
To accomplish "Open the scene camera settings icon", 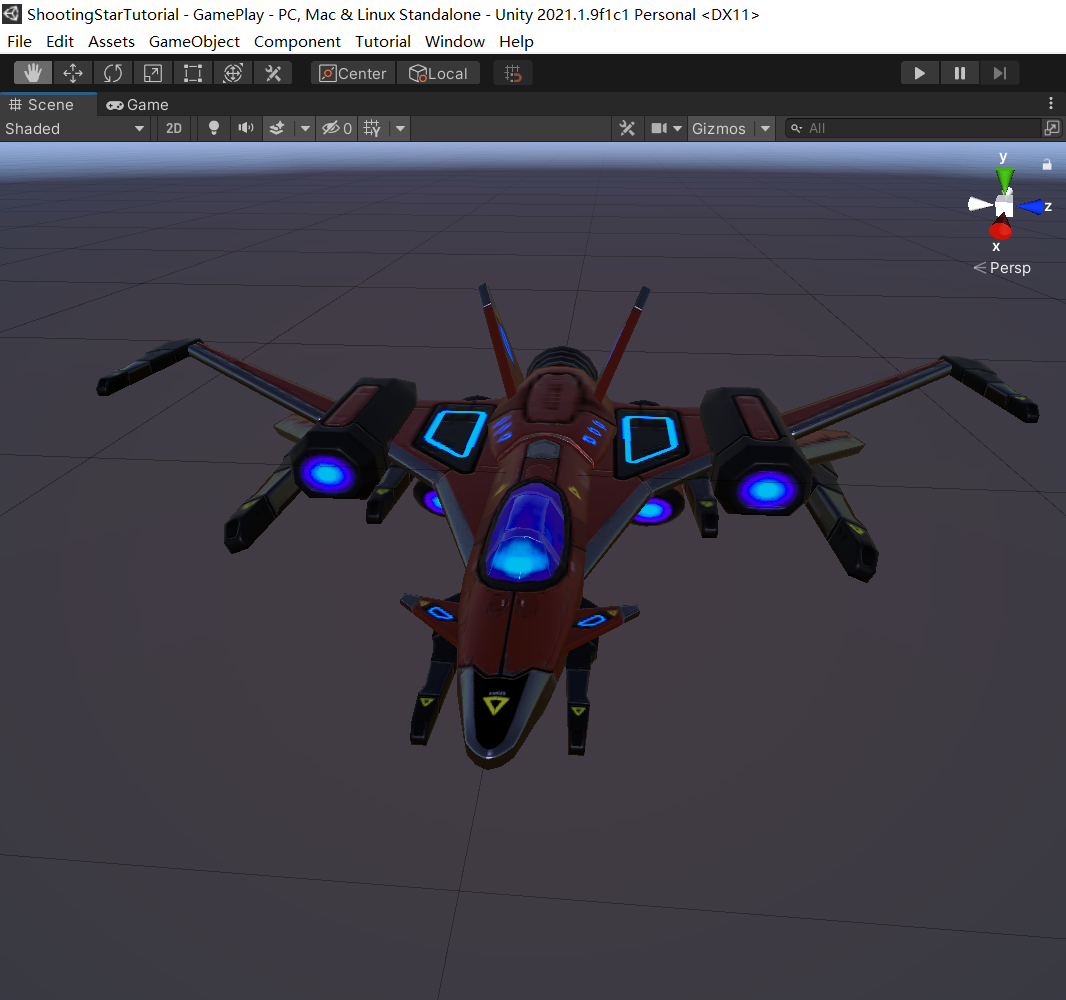I will (661, 128).
